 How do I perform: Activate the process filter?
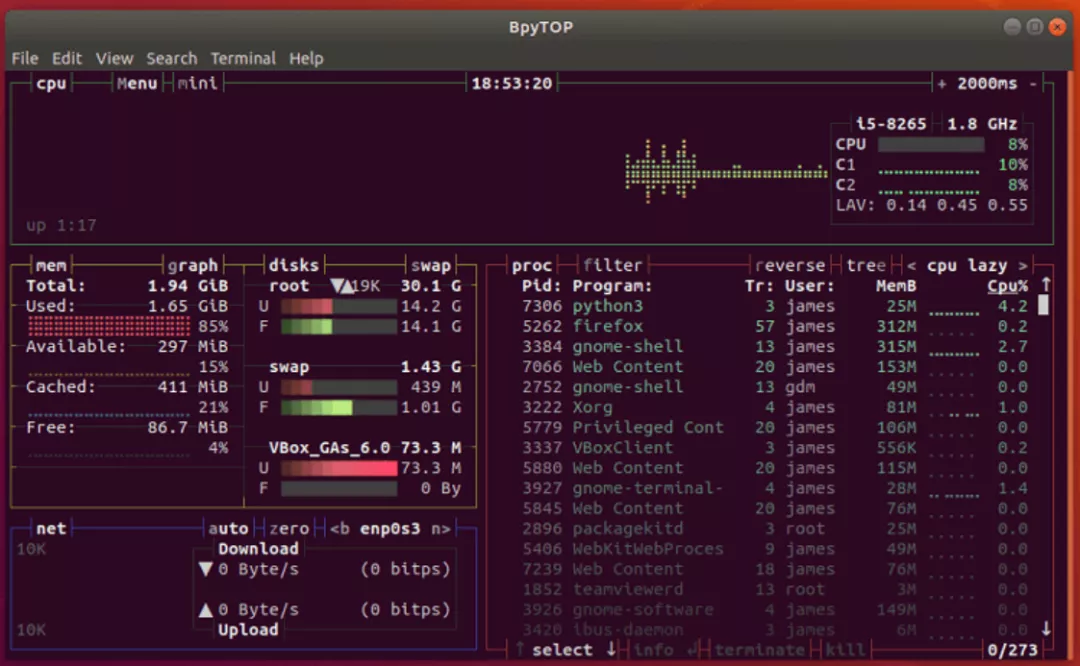pos(612,265)
